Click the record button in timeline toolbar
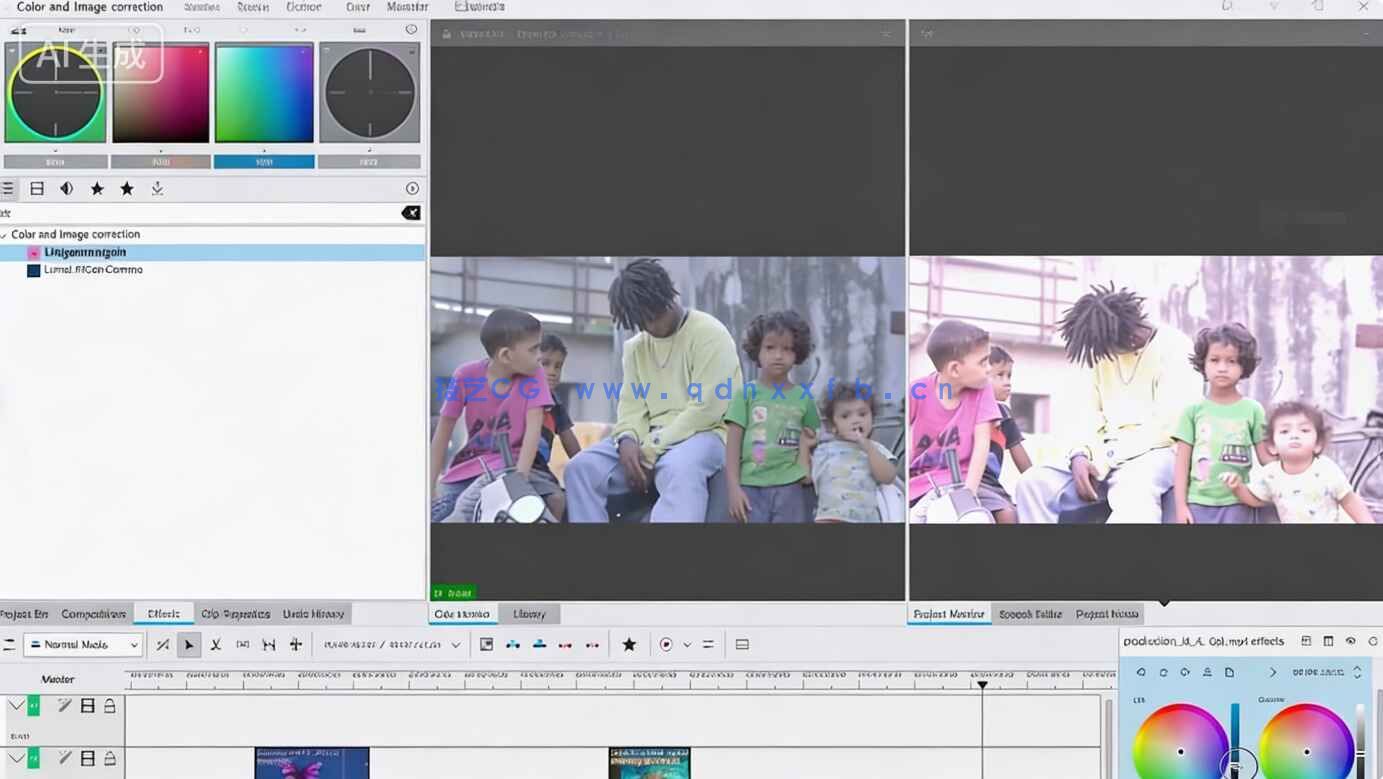The width and height of the screenshot is (1383, 779). 666,645
